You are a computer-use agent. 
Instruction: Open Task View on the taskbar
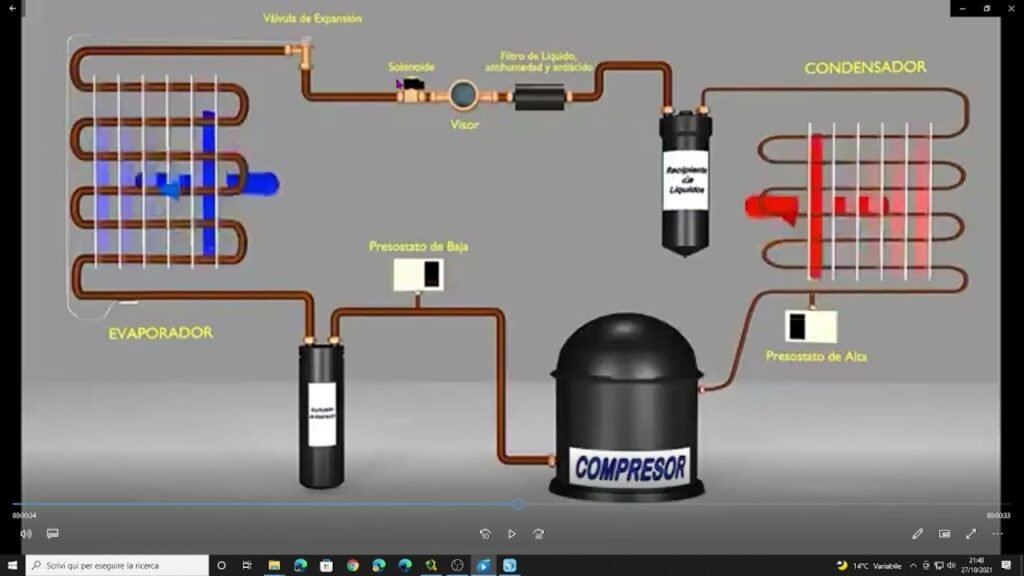point(247,565)
